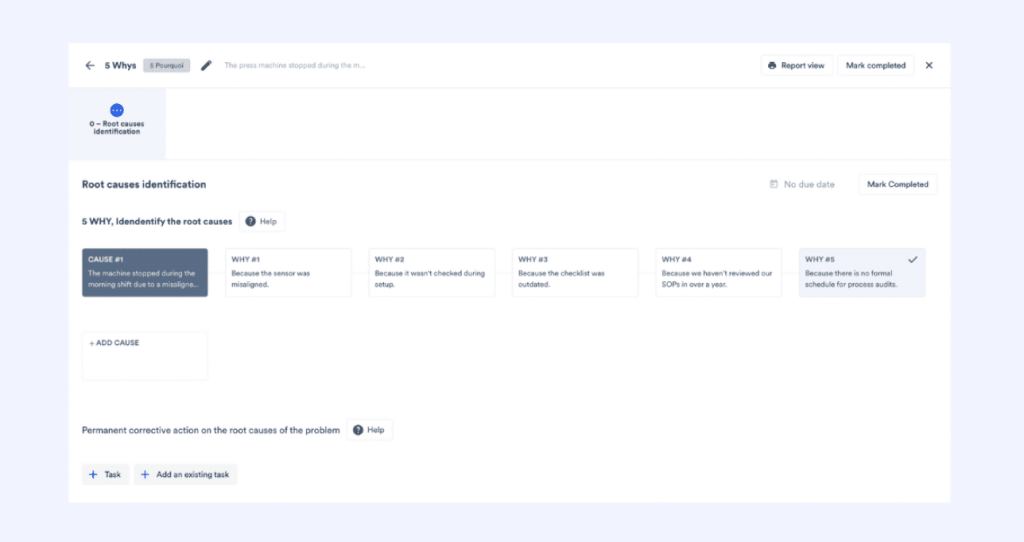Click the printer icon in Report view

tap(771, 66)
